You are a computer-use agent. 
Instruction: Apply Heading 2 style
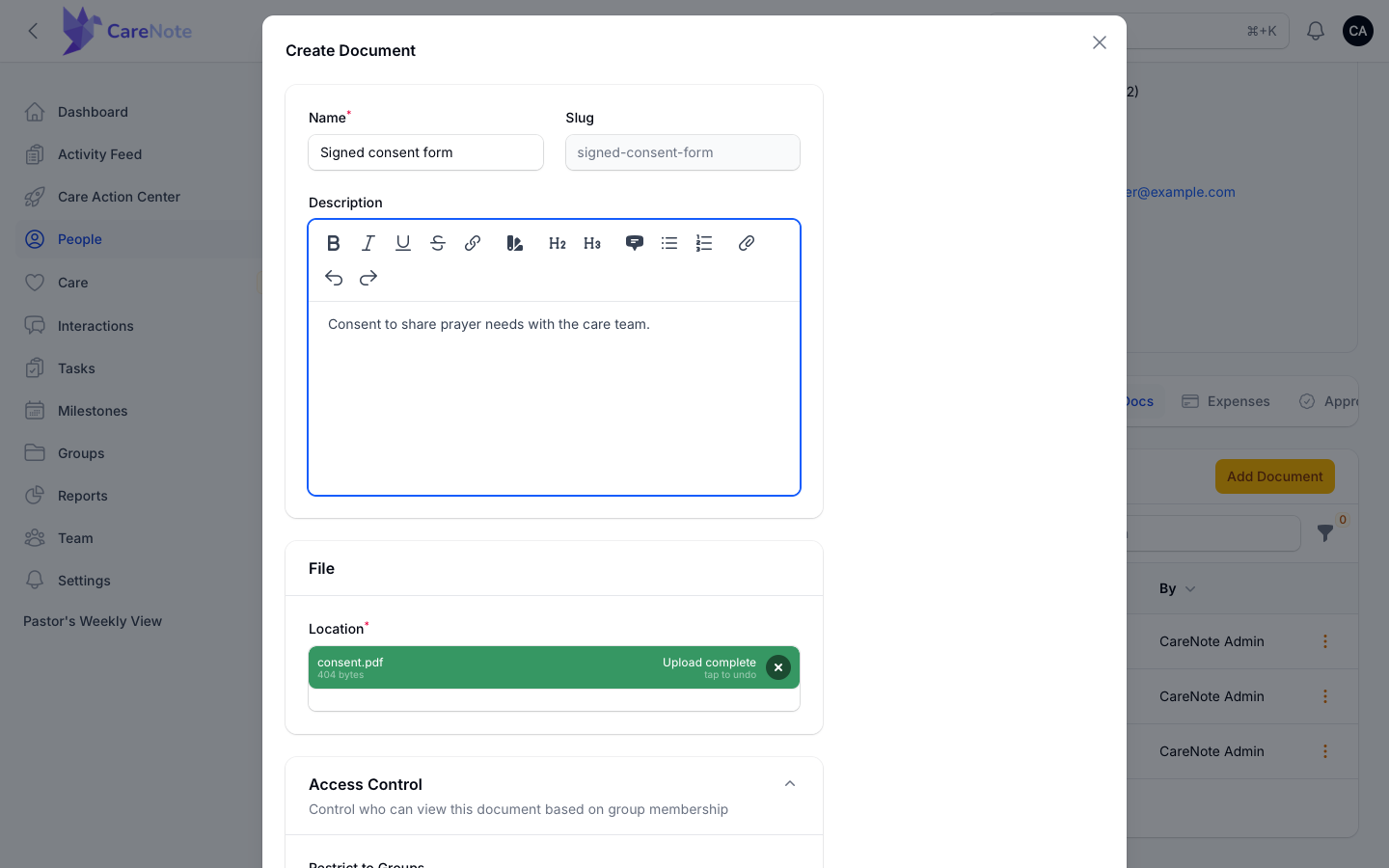558,243
